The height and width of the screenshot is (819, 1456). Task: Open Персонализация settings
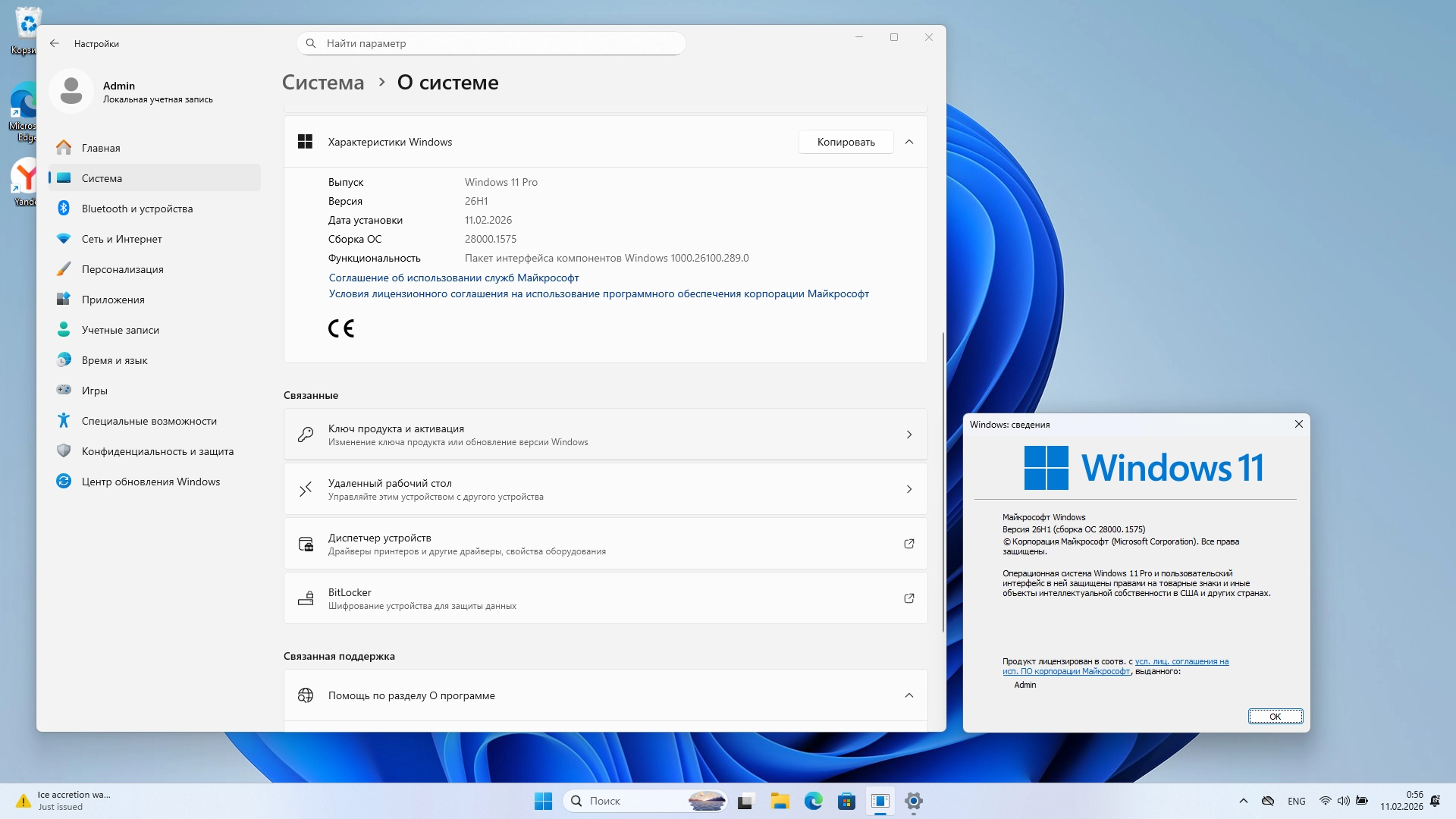point(122,269)
